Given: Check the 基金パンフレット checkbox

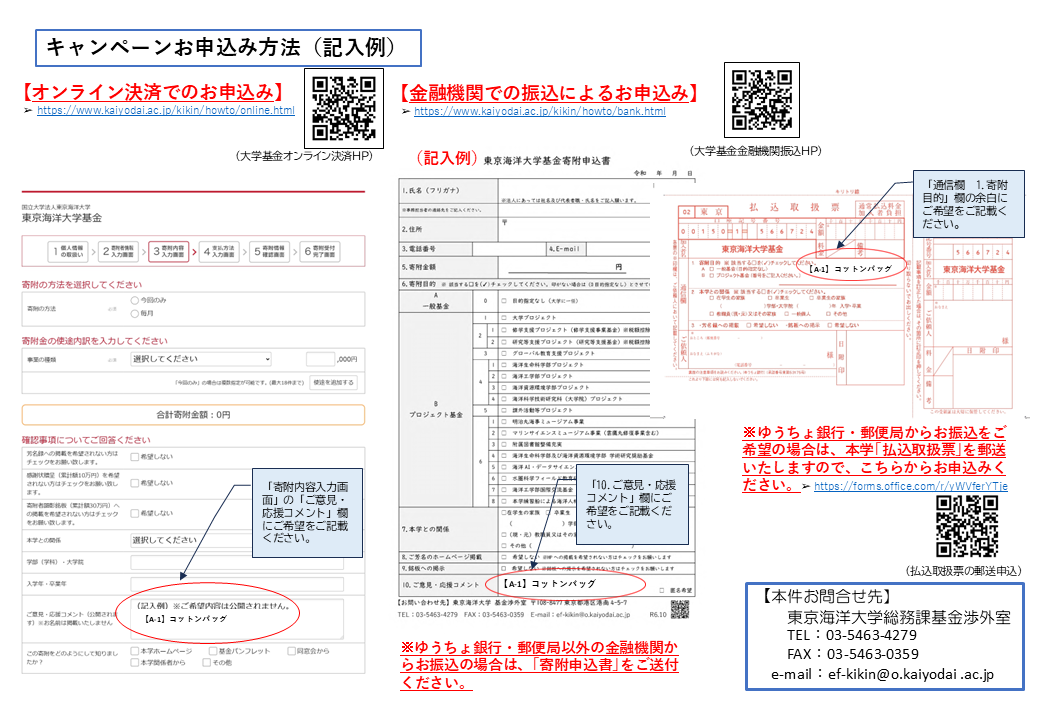Looking at the screenshot, I should tap(213, 651).
